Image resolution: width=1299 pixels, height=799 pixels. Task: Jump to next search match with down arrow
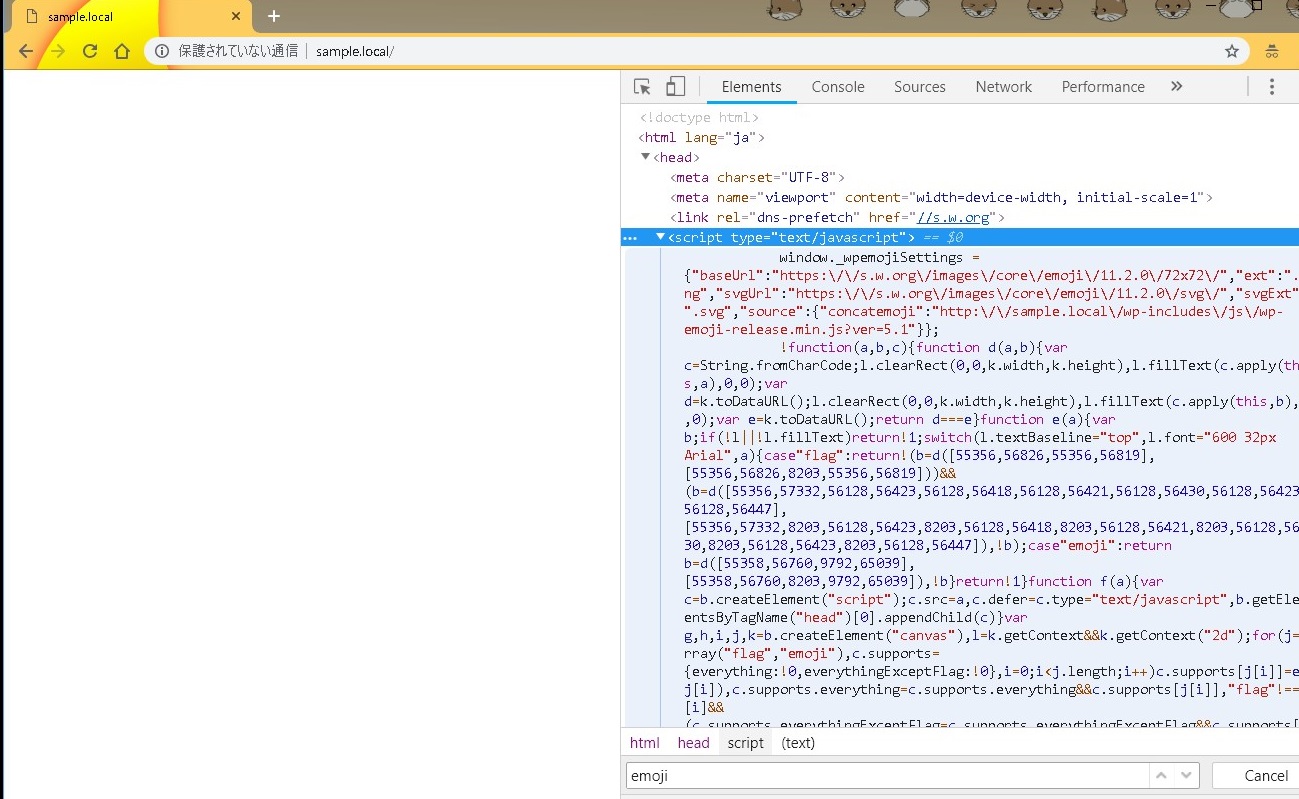[1186, 775]
